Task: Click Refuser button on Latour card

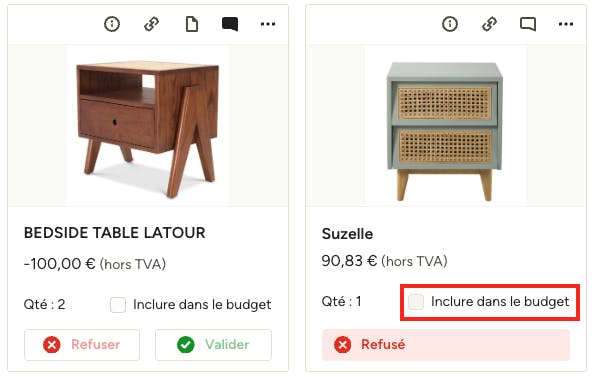Action: click(82, 345)
